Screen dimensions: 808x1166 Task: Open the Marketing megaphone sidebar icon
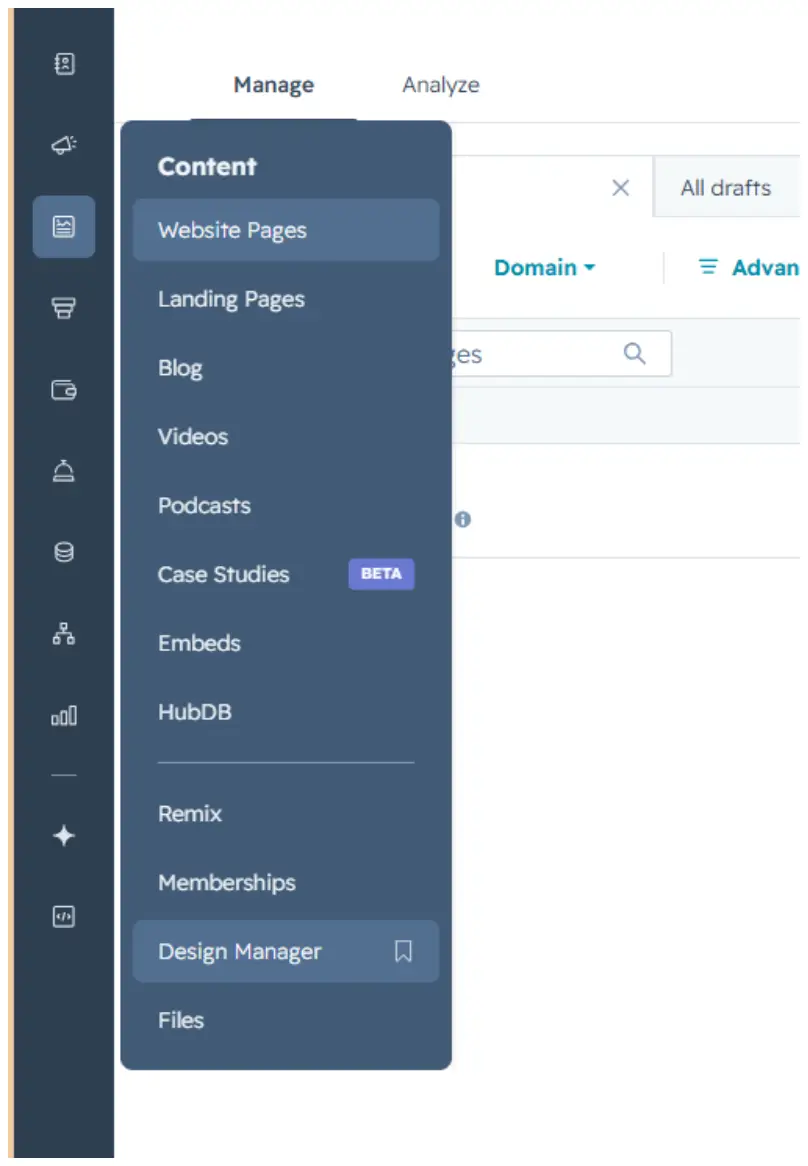pos(64,144)
